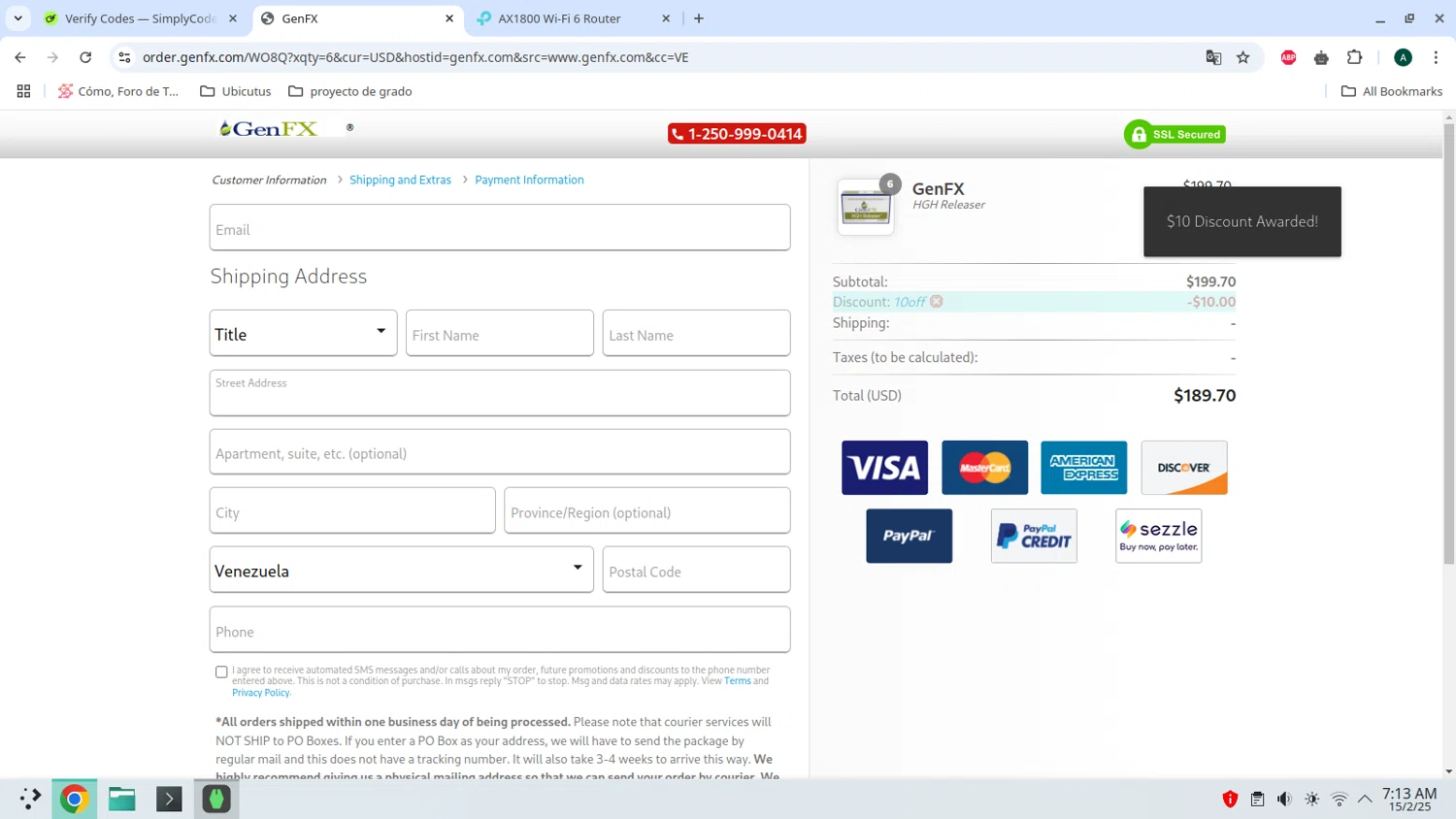Open the Chrome three-dot menu
Viewport: 1456px width, 819px height.
pos(1437,57)
